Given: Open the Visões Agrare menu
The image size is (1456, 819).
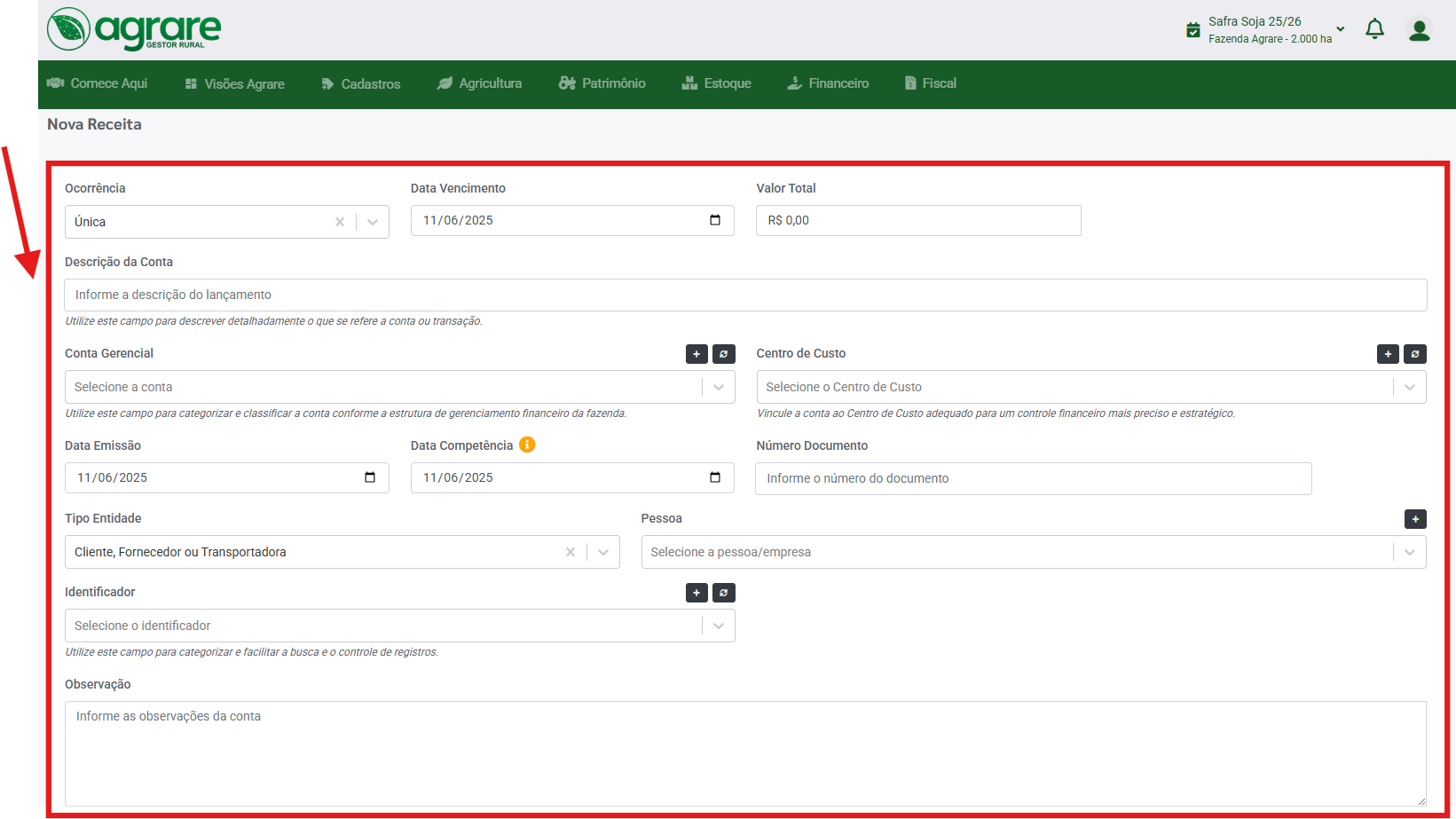Looking at the screenshot, I should (235, 84).
